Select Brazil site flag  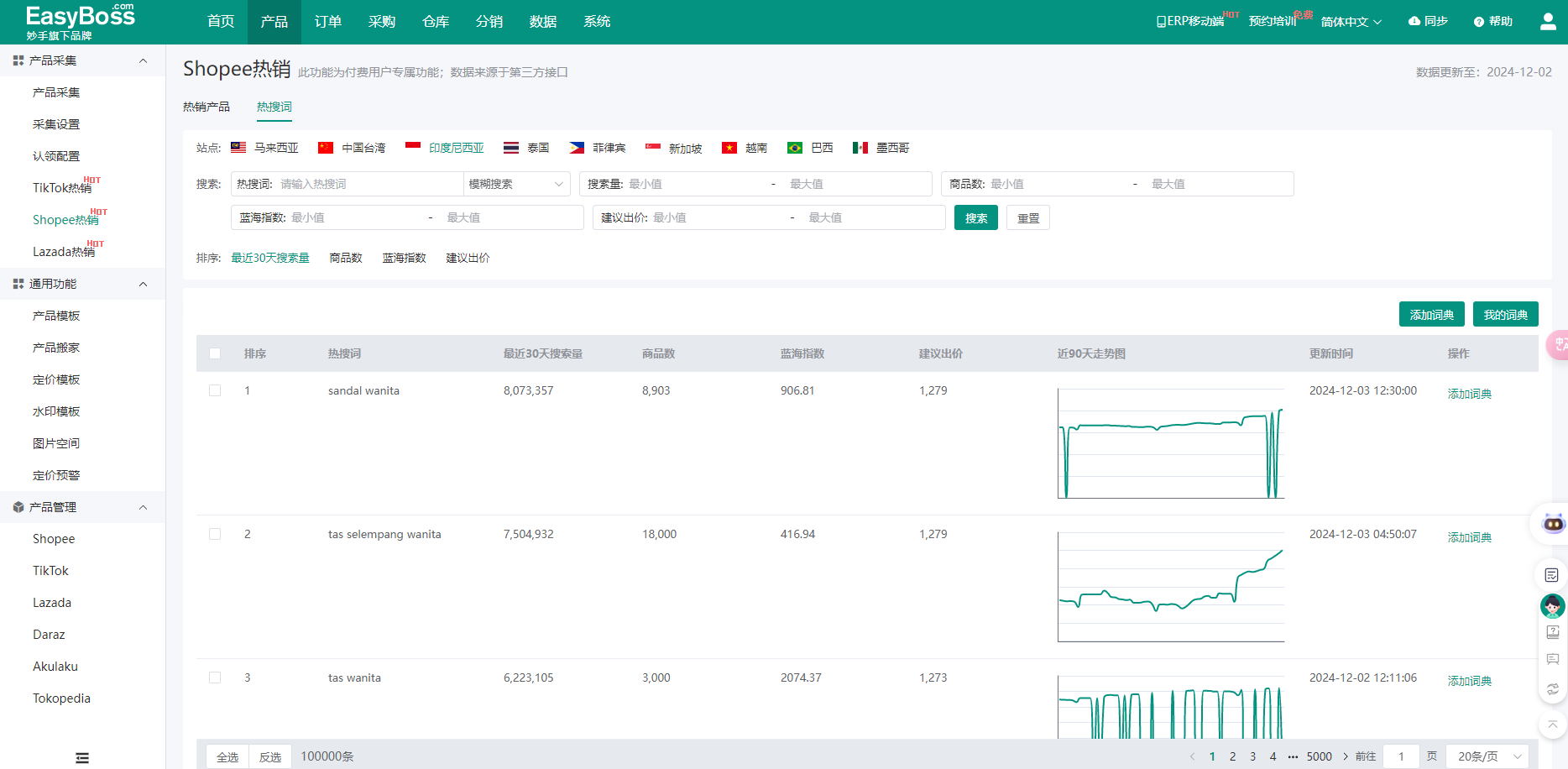[795, 148]
